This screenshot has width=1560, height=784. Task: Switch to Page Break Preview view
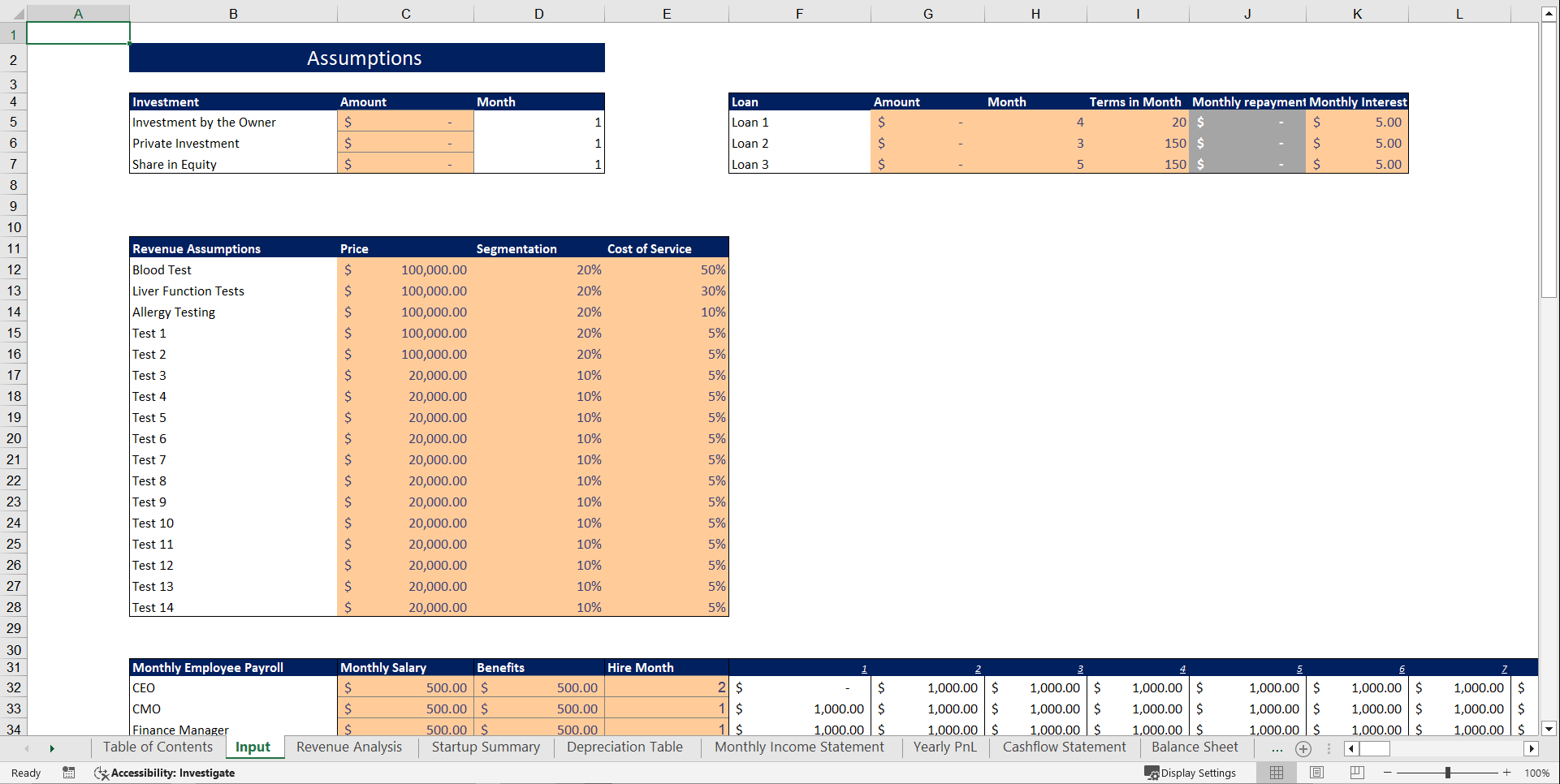(1357, 773)
